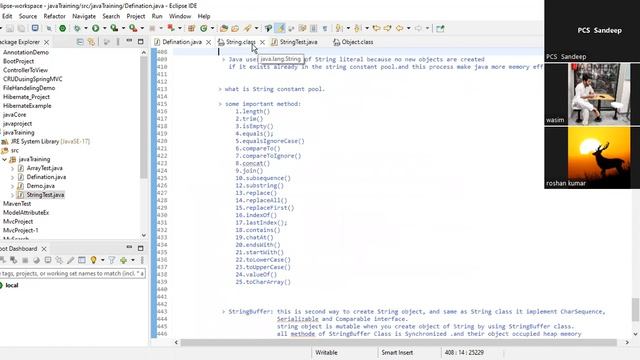Open dropdown next to Back navigation arrow
The width and height of the screenshot is (640, 360).
409,28
